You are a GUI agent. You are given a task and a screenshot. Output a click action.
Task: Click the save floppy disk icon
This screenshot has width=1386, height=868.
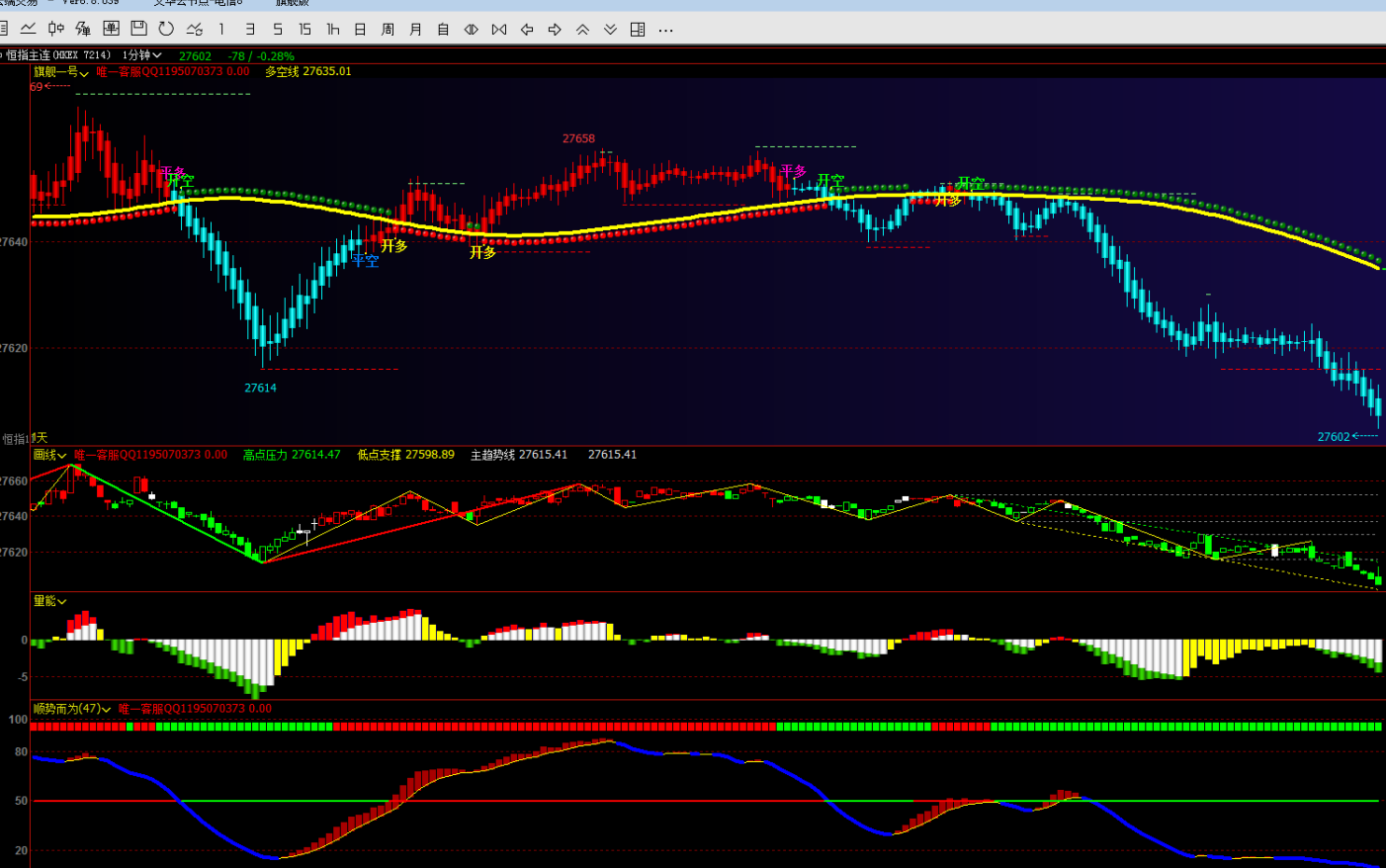tap(138, 29)
